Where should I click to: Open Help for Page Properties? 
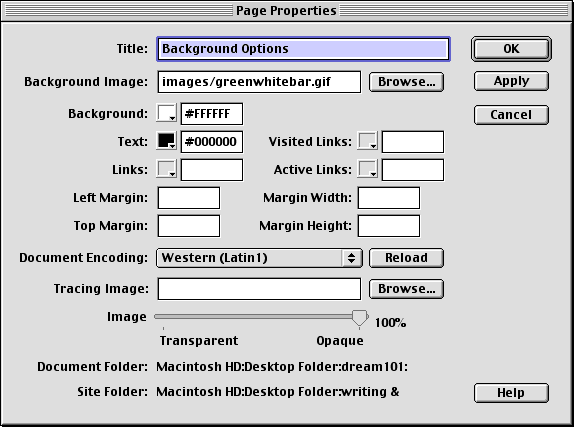click(x=511, y=393)
